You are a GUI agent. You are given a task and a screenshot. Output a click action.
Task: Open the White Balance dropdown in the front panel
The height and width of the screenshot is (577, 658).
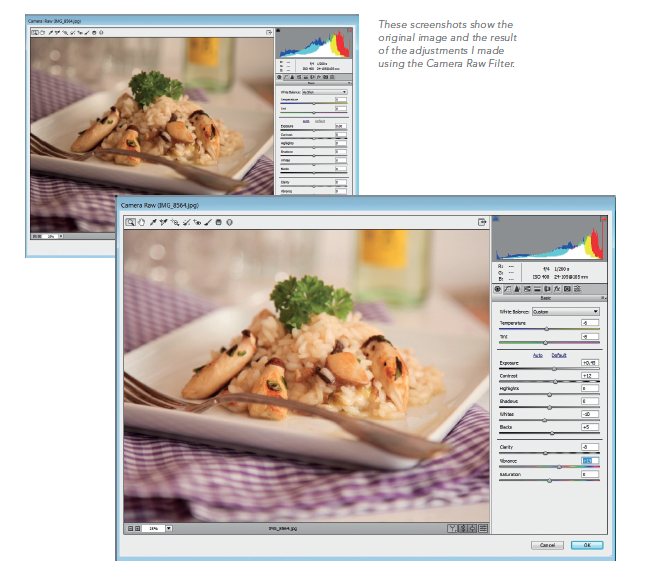click(564, 311)
